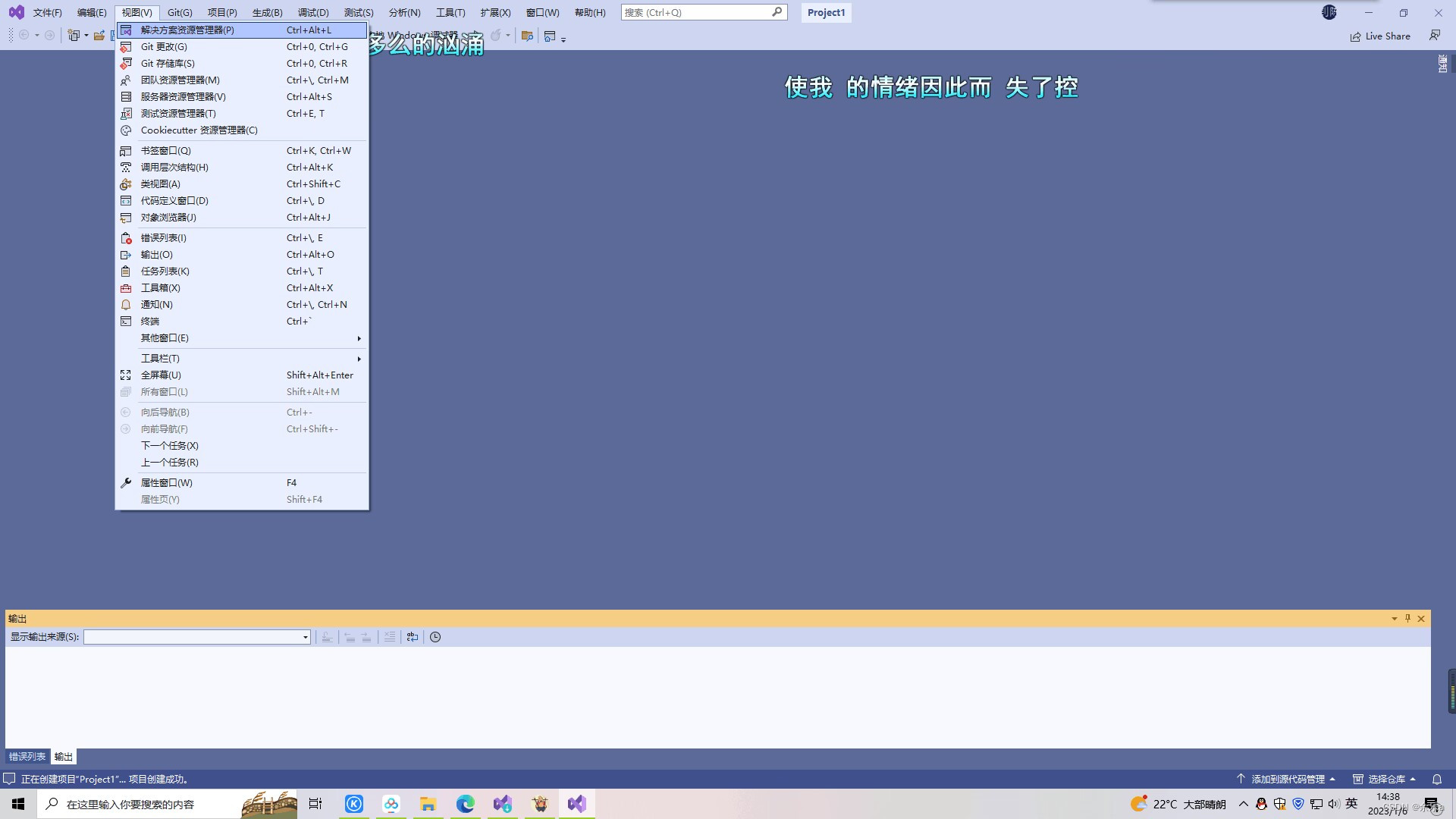Image resolution: width=1456 pixels, height=819 pixels.
Task: Click the Live Share button
Action: pos(1380,36)
